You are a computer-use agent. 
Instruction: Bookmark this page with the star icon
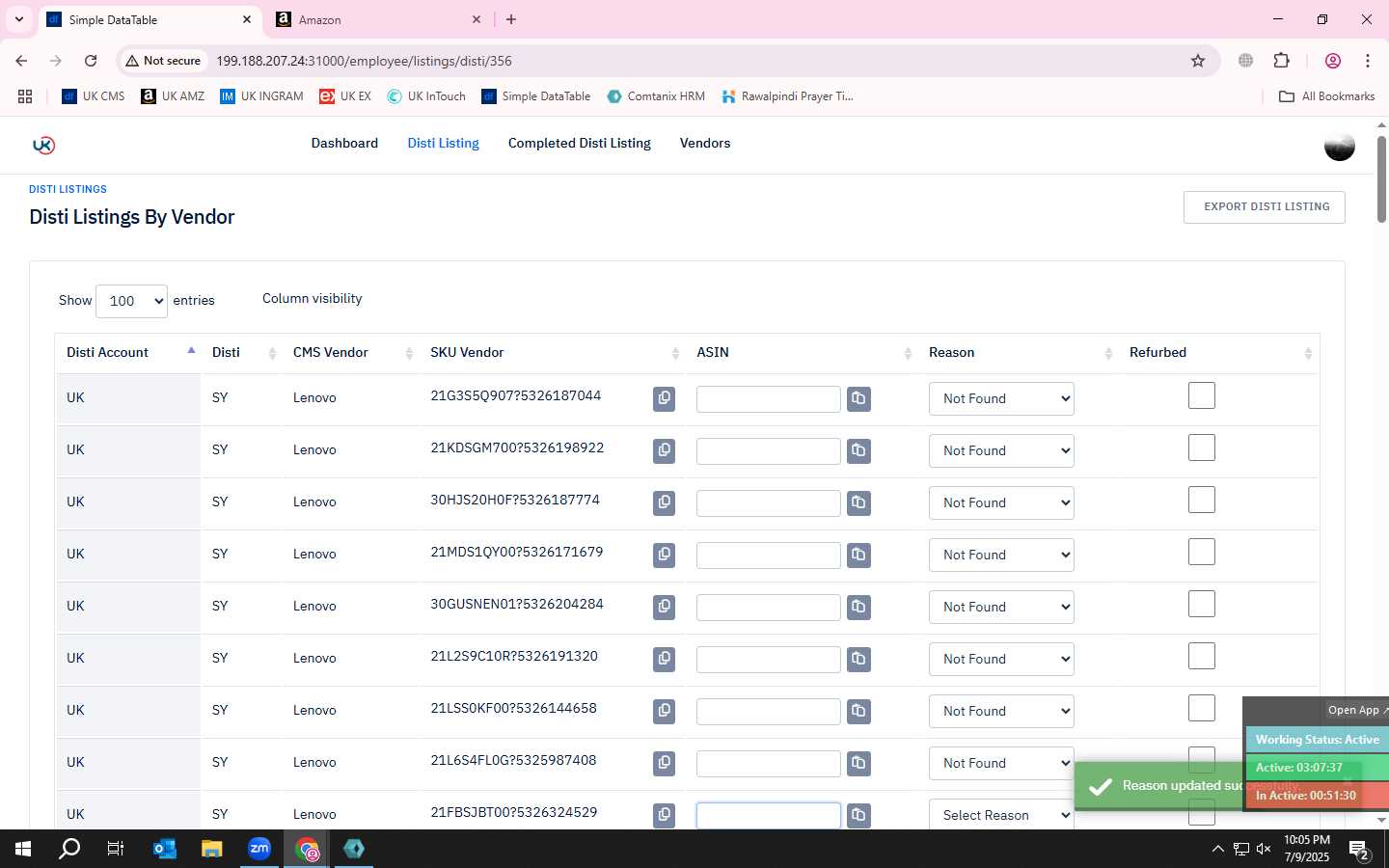[x=1198, y=61]
